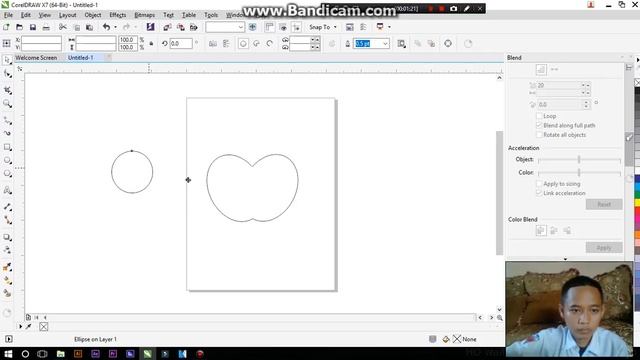The width and height of the screenshot is (640, 360).
Task: Adjust the Object acceleration slider
Action: coord(579,160)
